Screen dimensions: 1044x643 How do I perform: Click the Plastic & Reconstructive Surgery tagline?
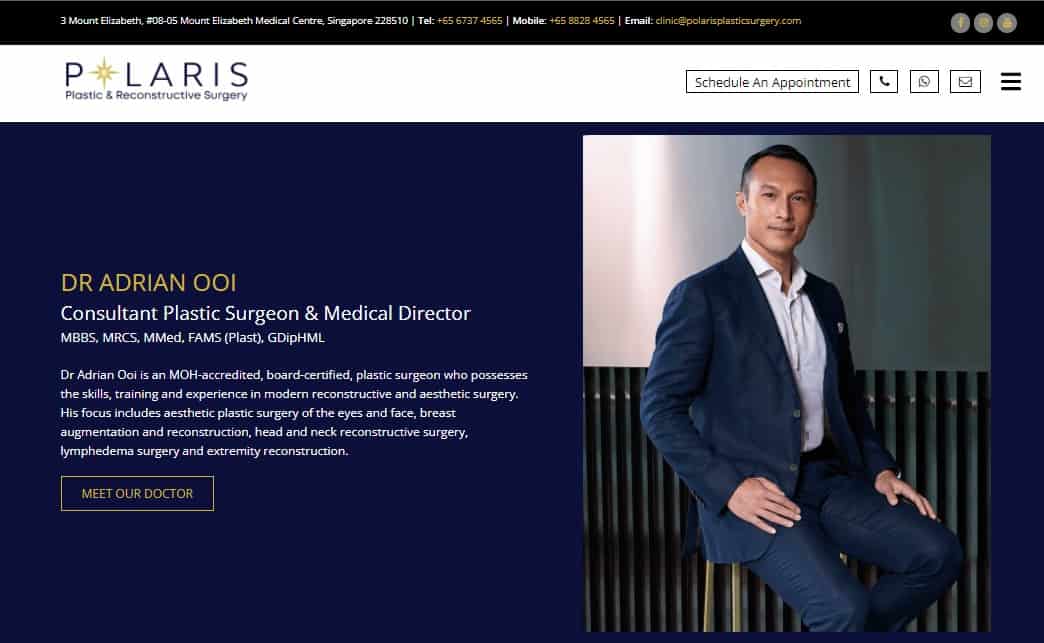[156, 95]
